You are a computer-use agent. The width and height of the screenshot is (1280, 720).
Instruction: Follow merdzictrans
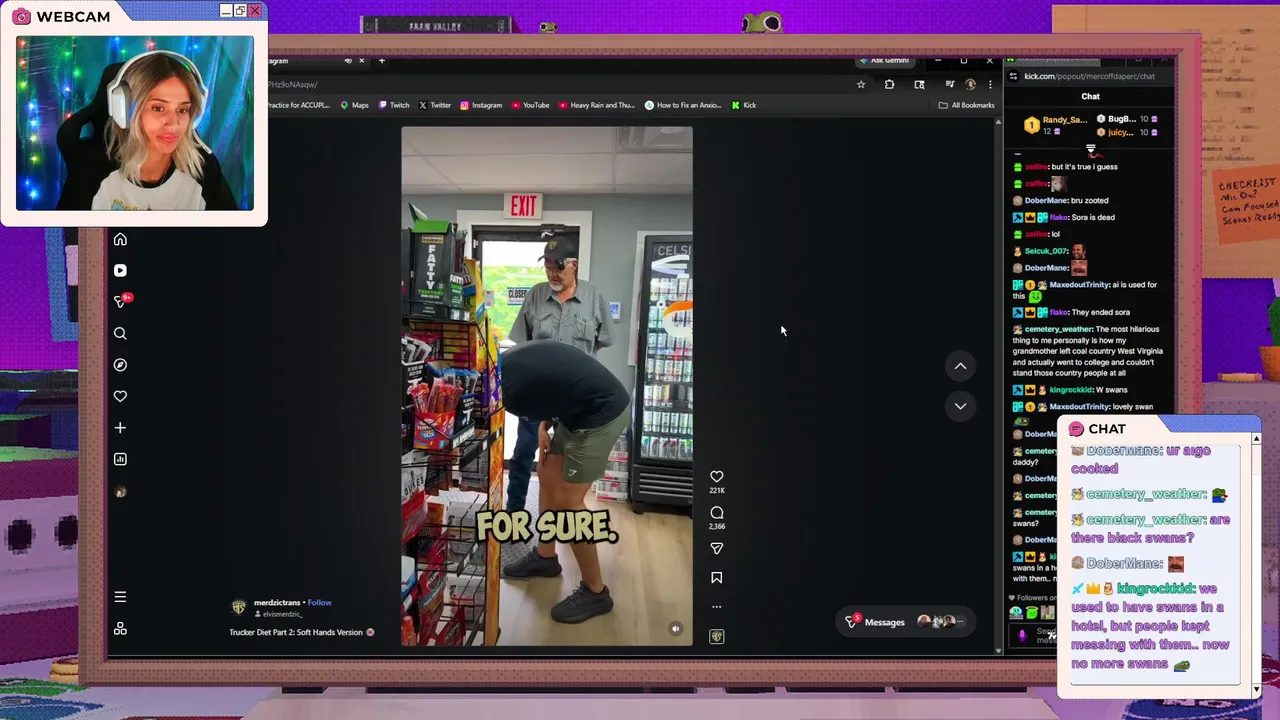(319, 603)
